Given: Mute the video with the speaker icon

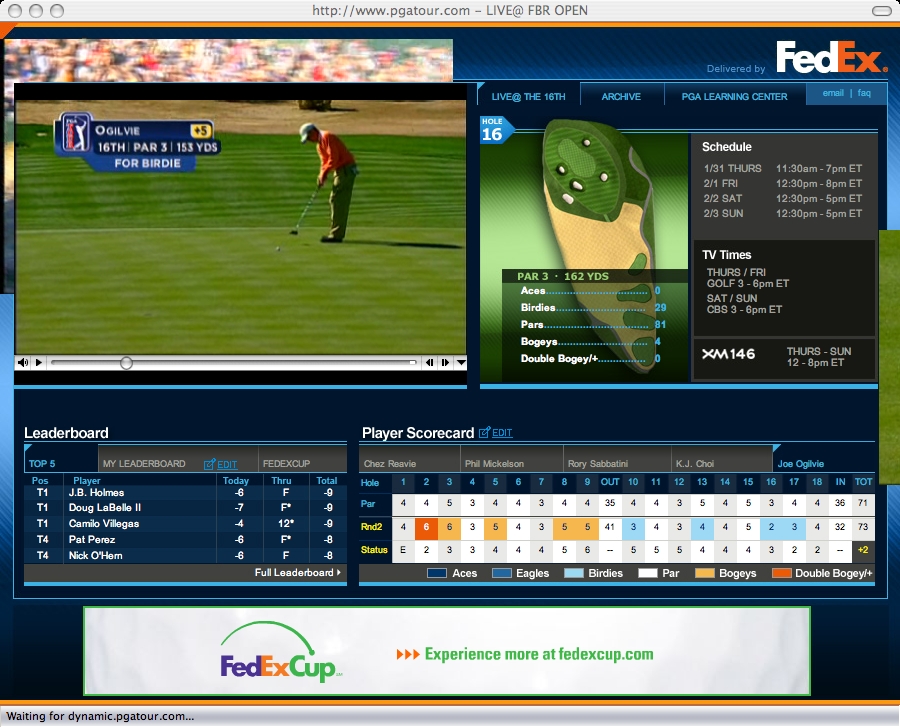Looking at the screenshot, I should point(23,363).
